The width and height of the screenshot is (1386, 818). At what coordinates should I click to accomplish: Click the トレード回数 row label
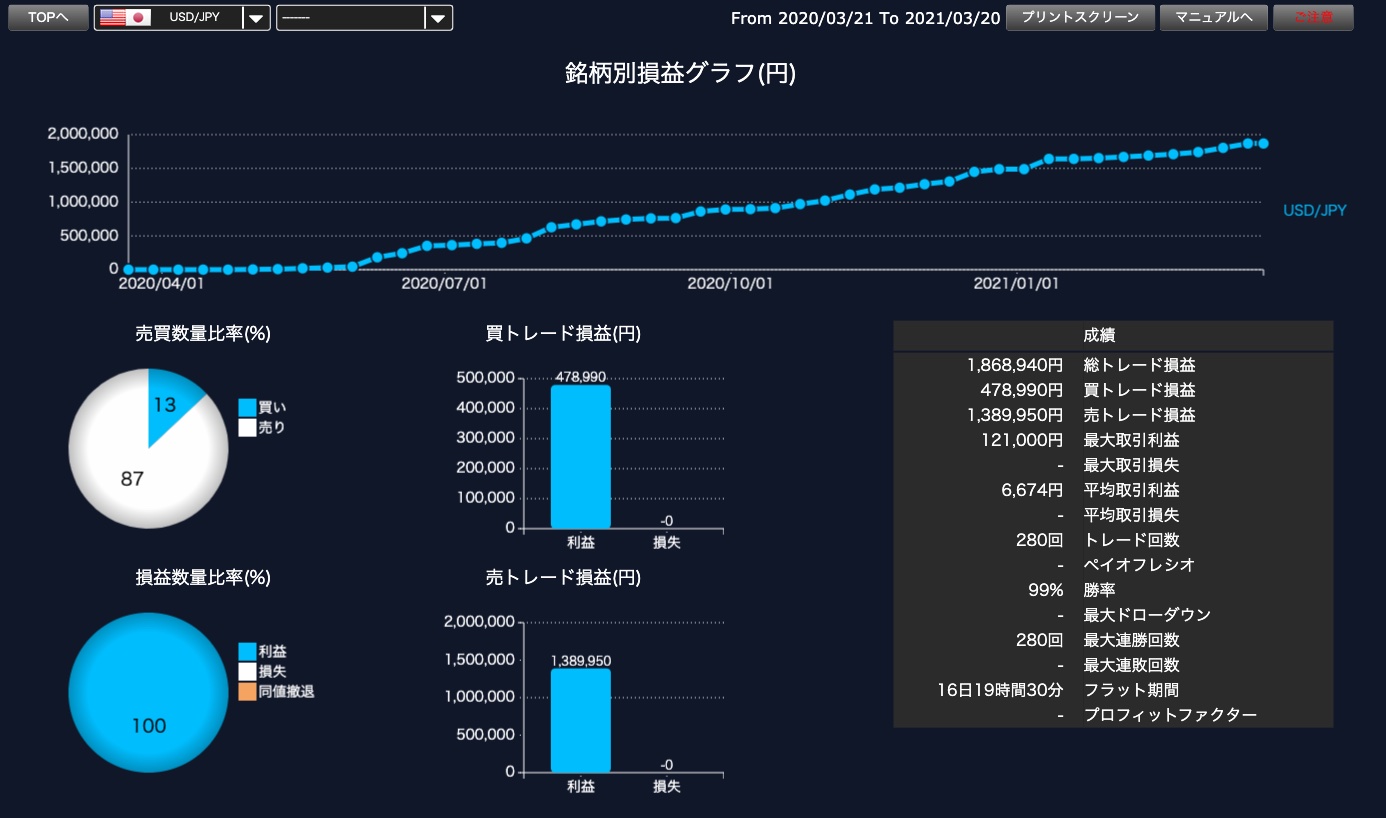(1131, 540)
